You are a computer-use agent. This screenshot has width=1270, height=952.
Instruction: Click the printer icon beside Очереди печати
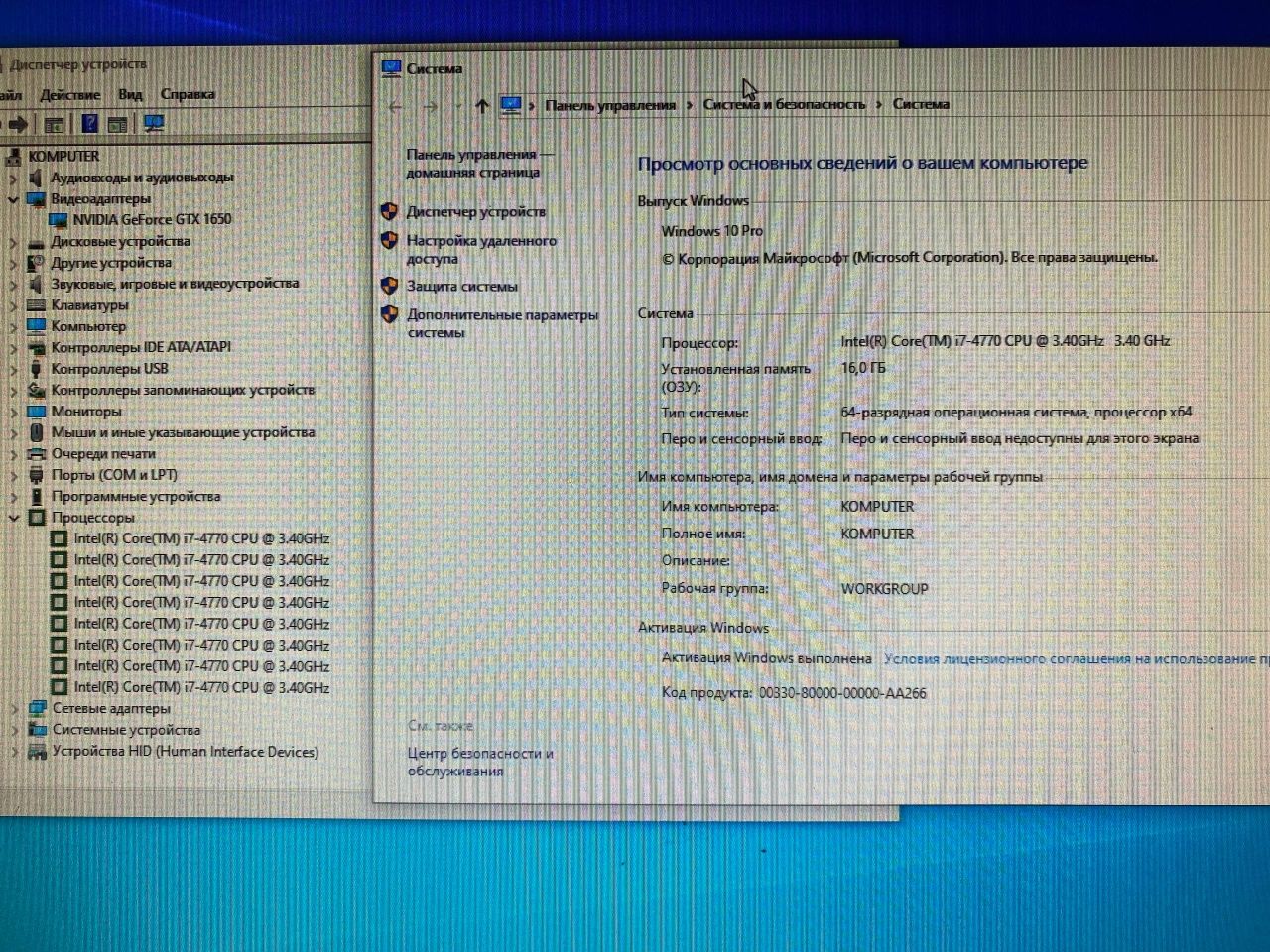click(37, 454)
